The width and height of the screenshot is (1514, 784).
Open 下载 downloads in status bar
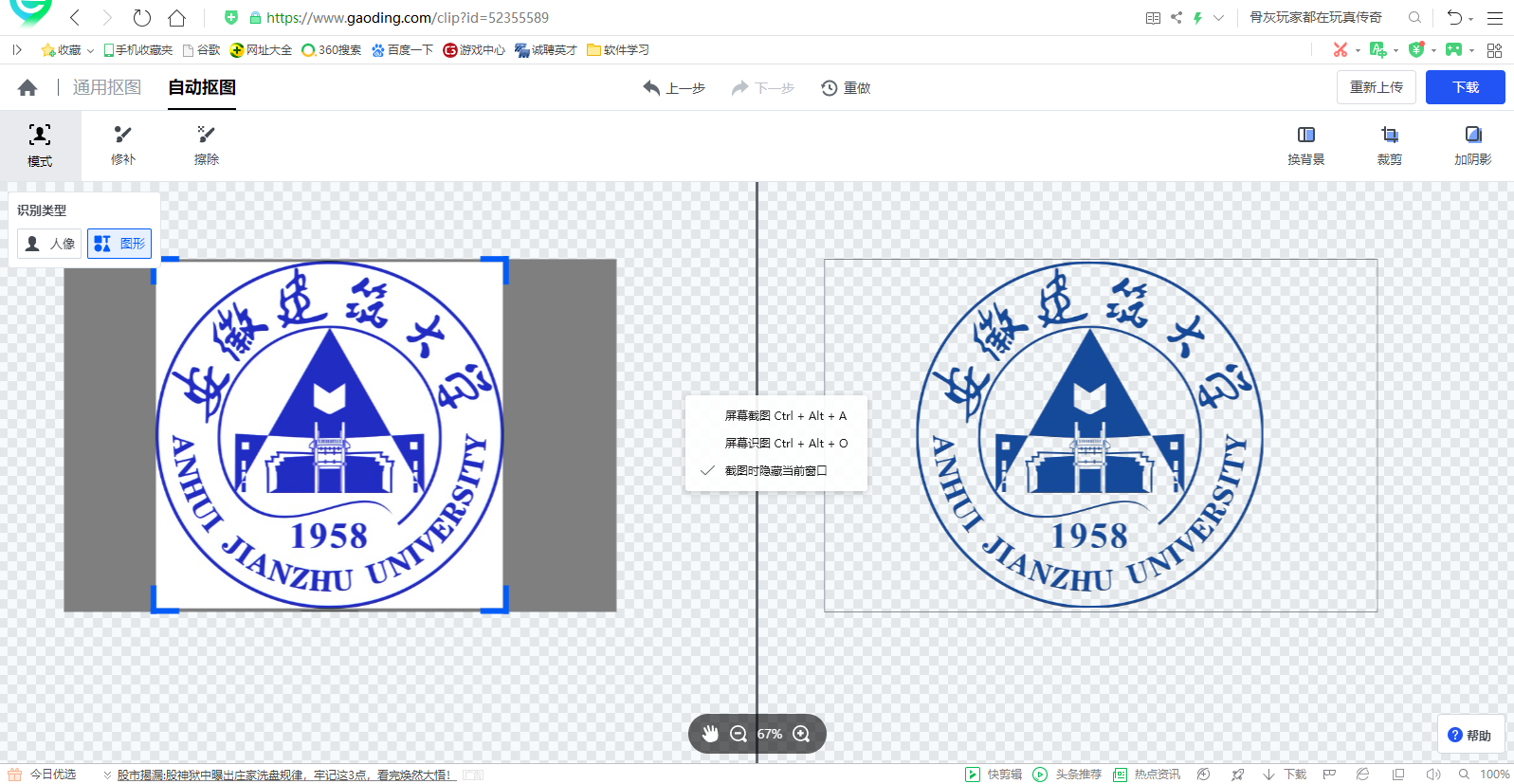pyautogui.click(x=1285, y=775)
